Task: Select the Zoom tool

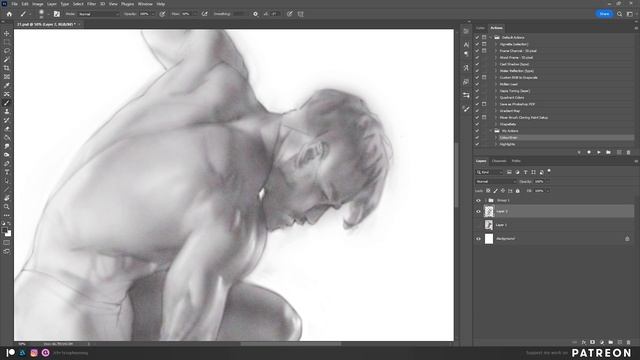Action: pos(7,207)
